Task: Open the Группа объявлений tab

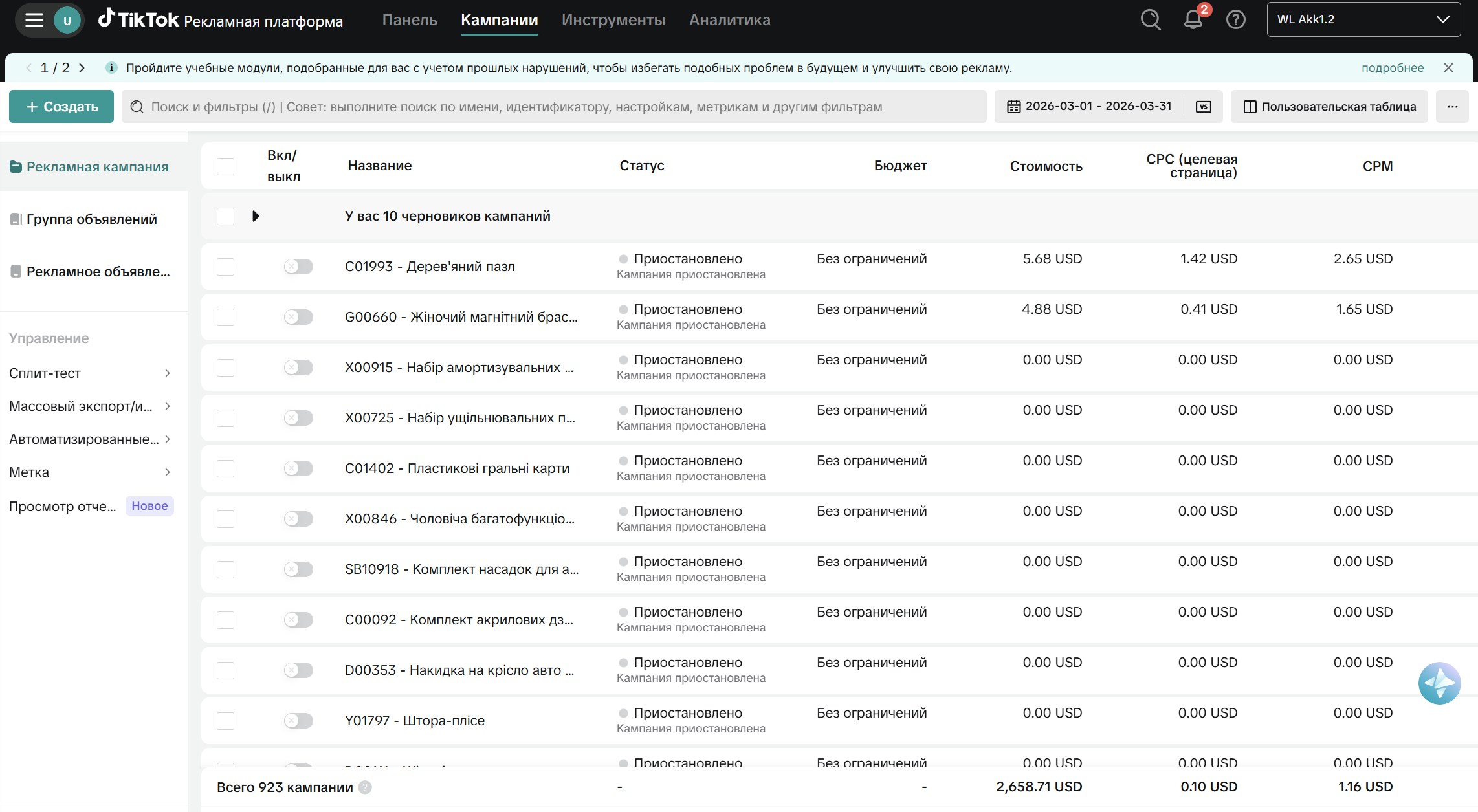Action: pyautogui.click(x=91, y=219)
